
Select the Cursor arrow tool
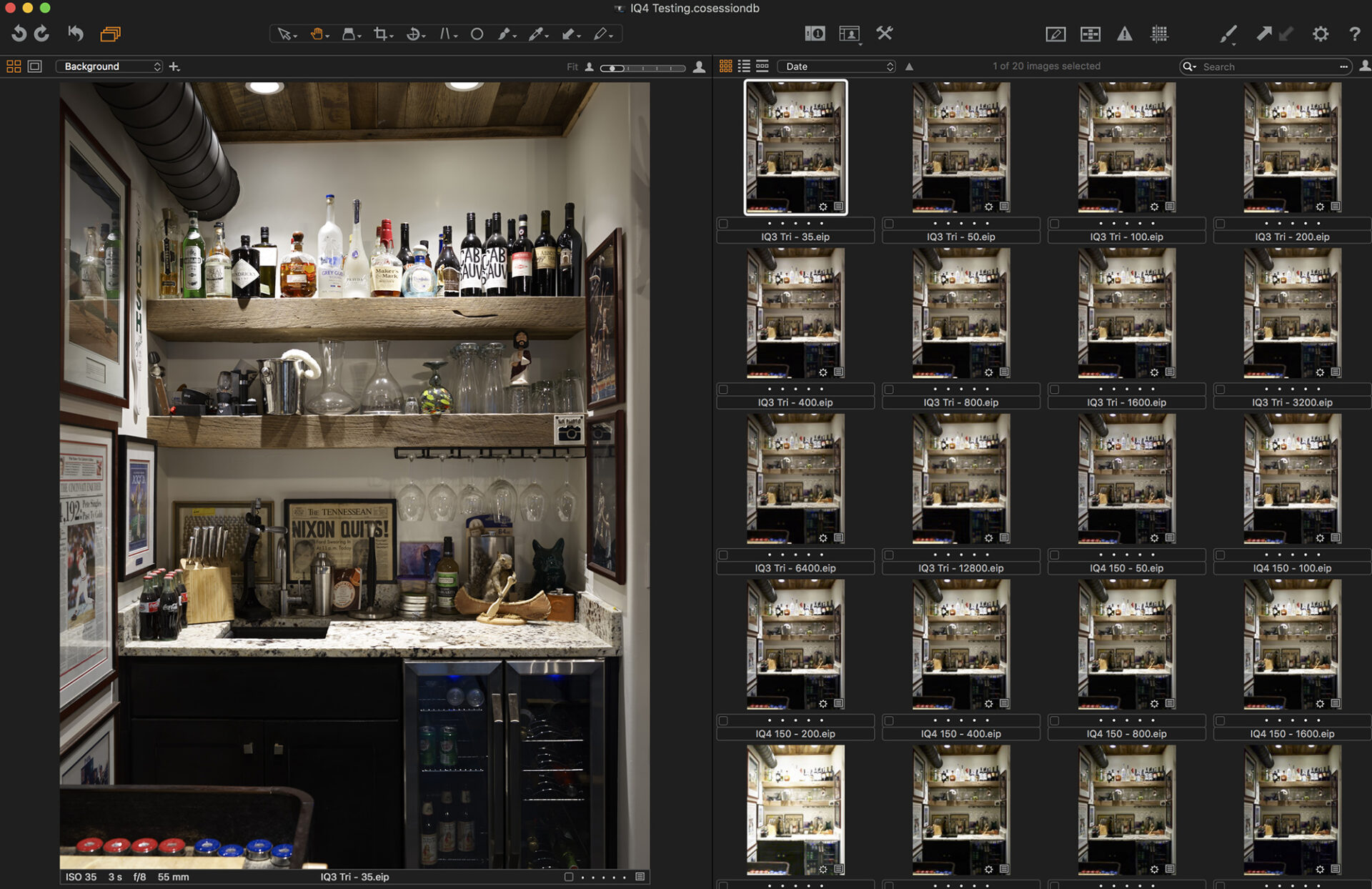(x=284, y=34)
